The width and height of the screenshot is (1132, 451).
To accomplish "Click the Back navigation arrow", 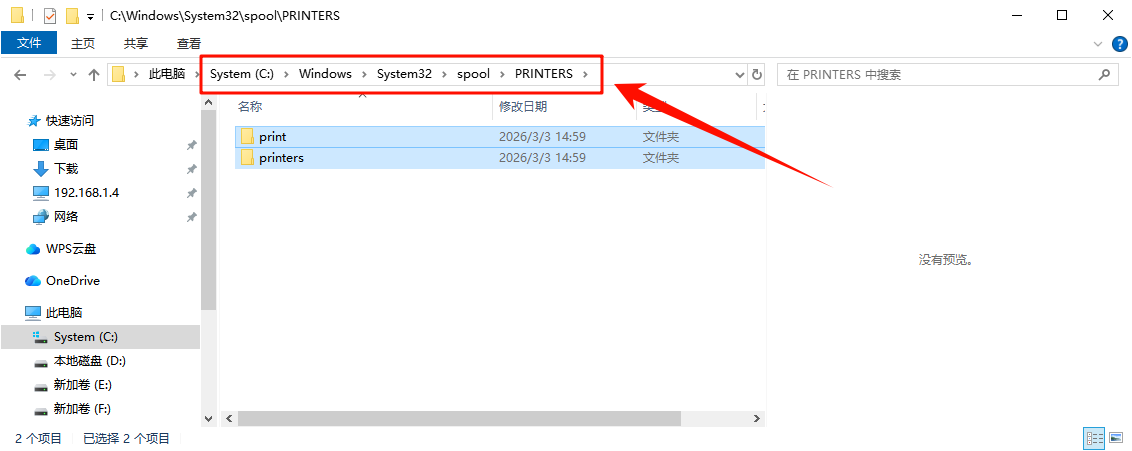I will 21,75.
